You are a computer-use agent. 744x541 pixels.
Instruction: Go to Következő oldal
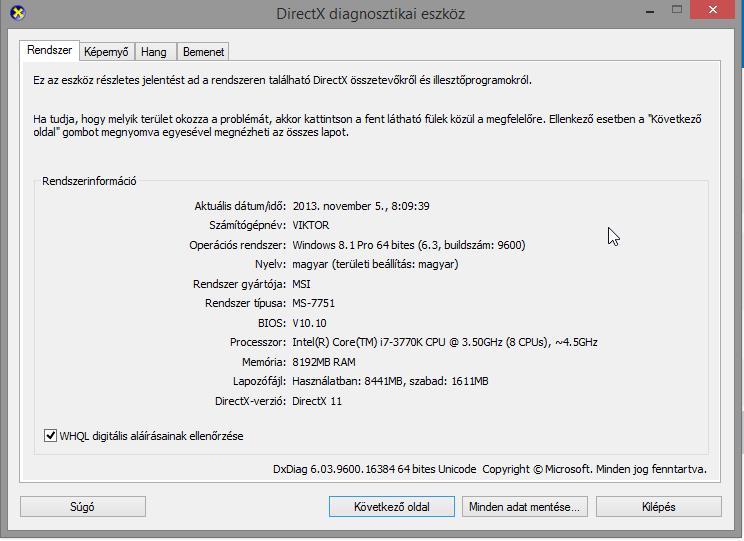pos(392,507)
